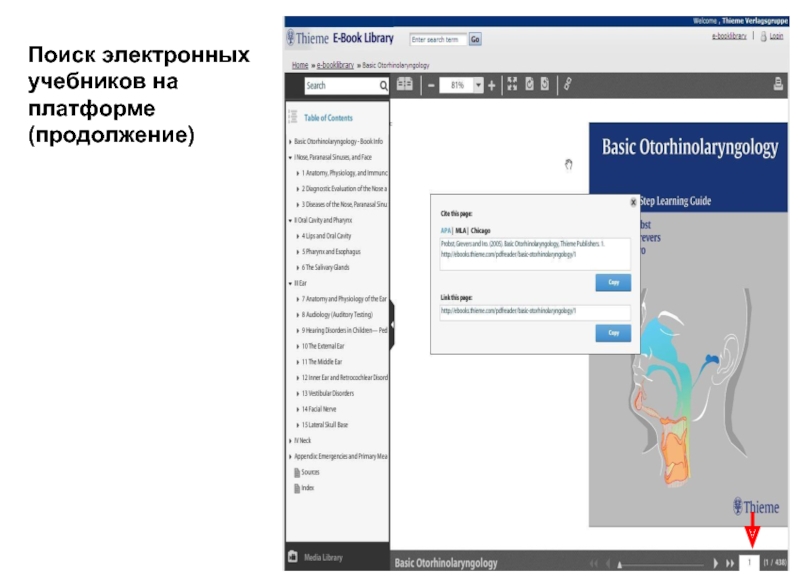Expand 3 Diseases of the Nose chapter
Screen dimensions: 800x586
coord(298,205)
